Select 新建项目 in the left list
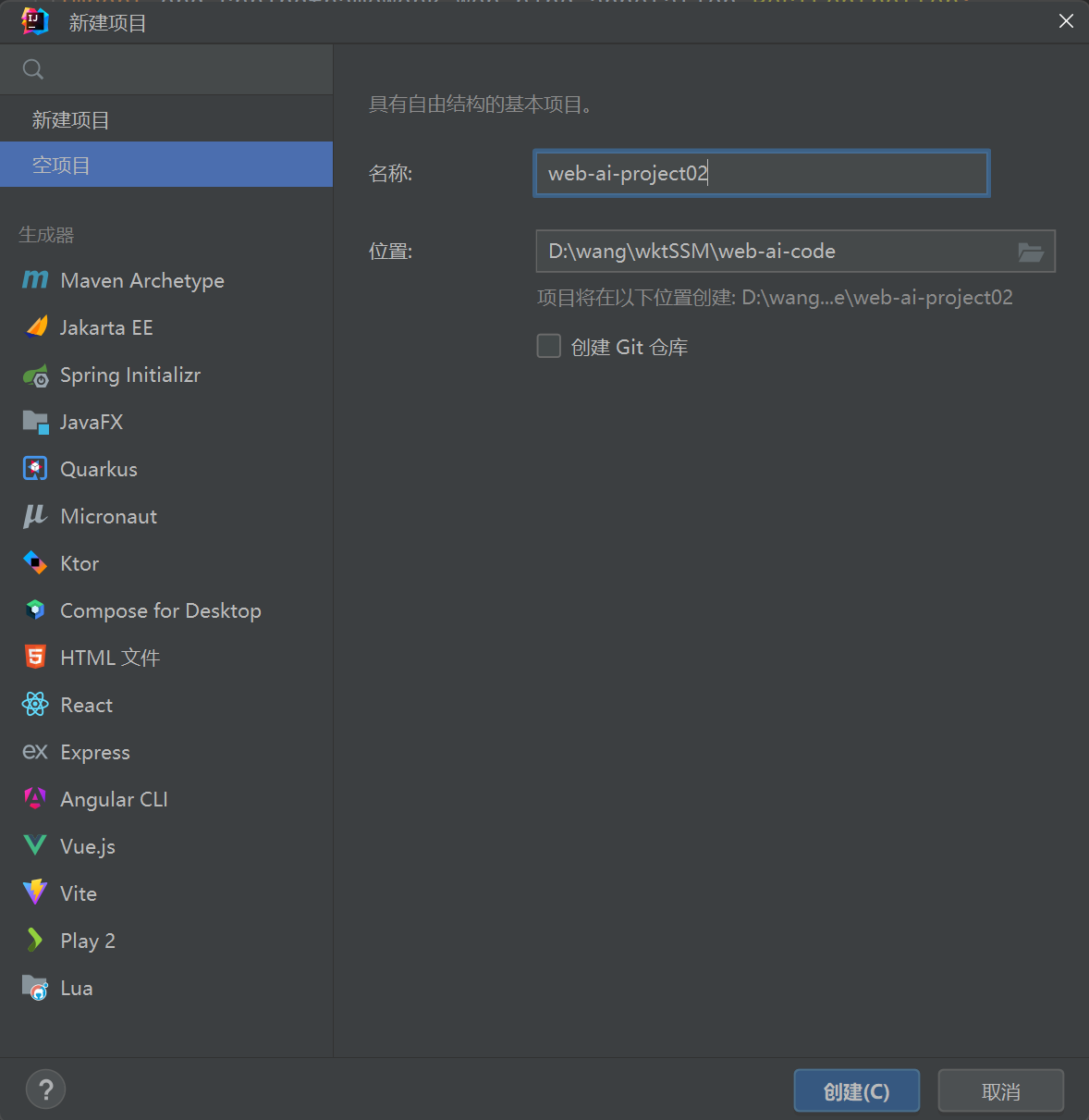 tap(71, 120)
